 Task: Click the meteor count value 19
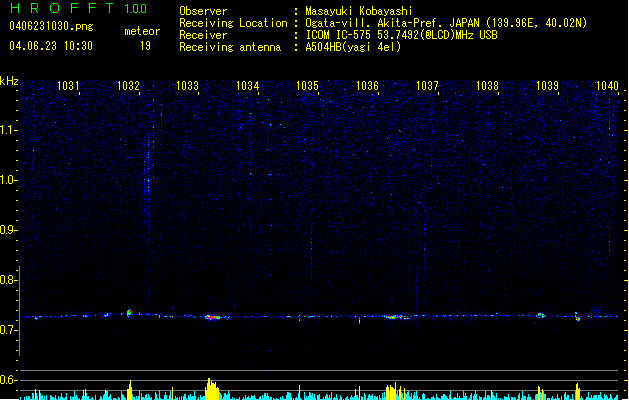145,46
